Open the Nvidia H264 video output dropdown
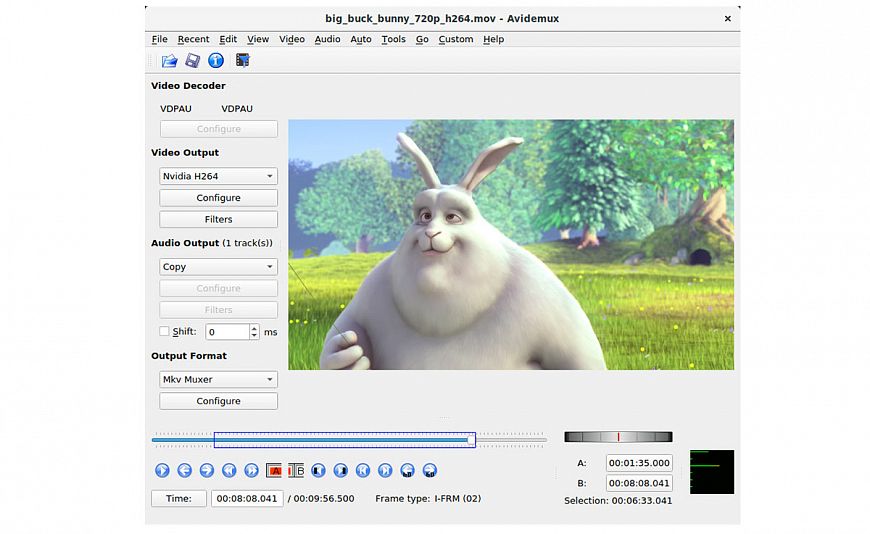The width and height of the screenshot is (870, 534). click(218, 176)
